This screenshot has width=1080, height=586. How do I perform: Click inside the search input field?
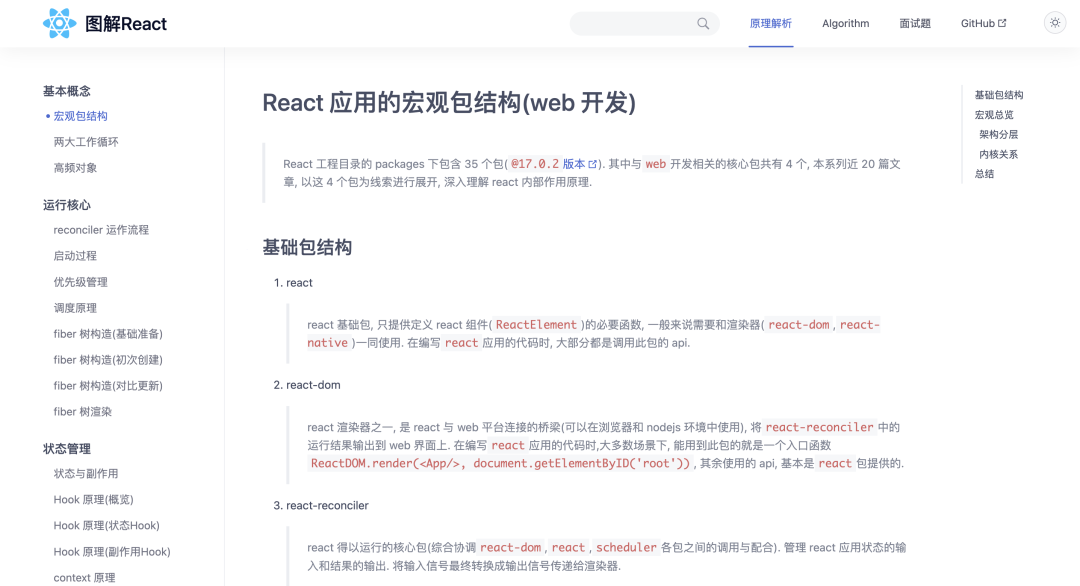click(x=640, y=23)
